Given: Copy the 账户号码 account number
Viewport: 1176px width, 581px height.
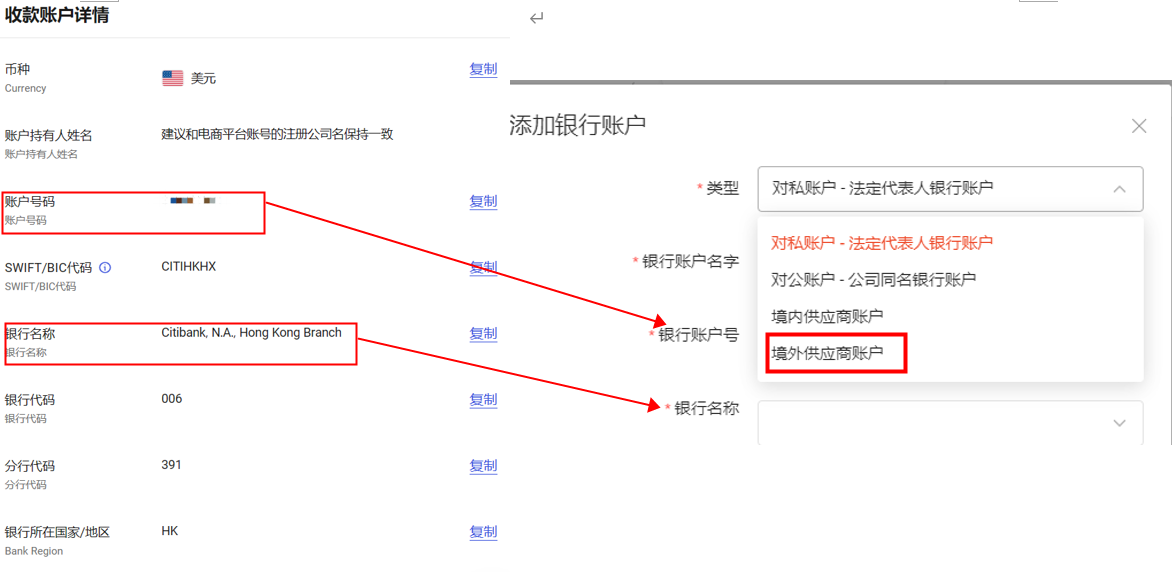Looking at the screenshot, I should 483,201.
